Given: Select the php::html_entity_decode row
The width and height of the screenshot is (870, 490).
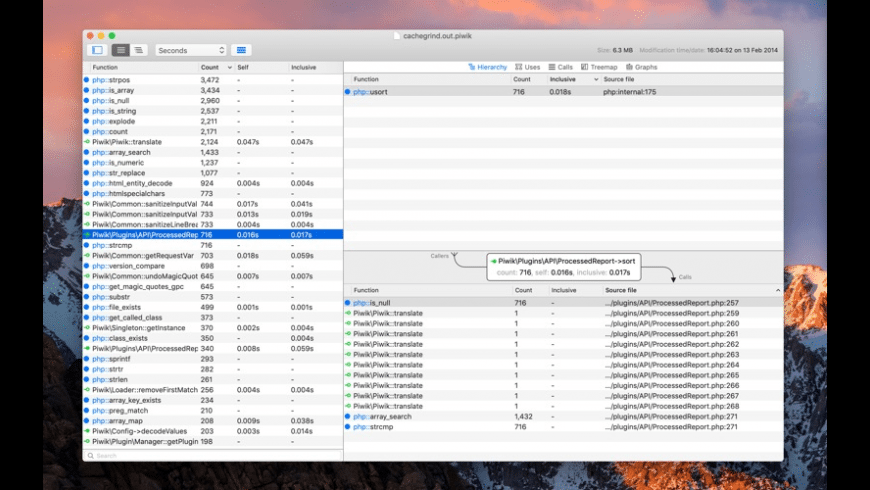Looking at the screenshot, I should coord(213,183).
